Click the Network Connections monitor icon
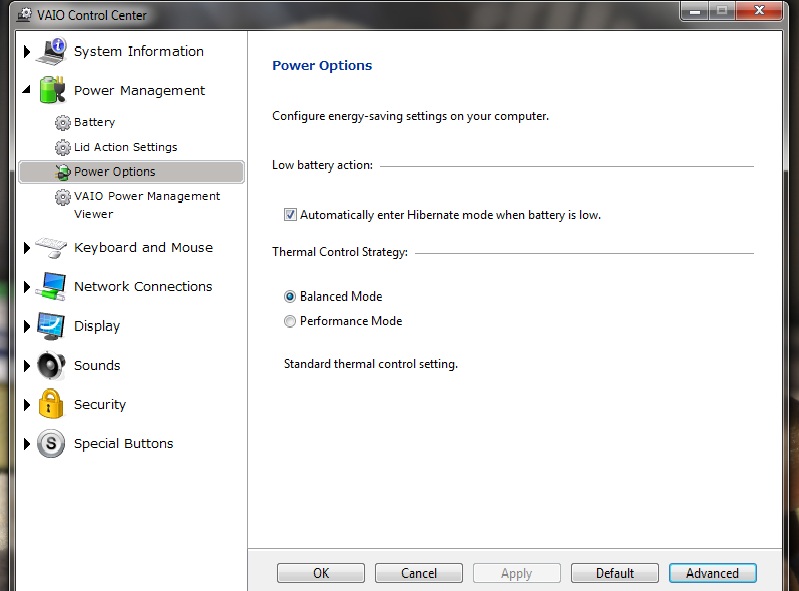The height and width of the screenshot is (591, 799). point(51,286)
